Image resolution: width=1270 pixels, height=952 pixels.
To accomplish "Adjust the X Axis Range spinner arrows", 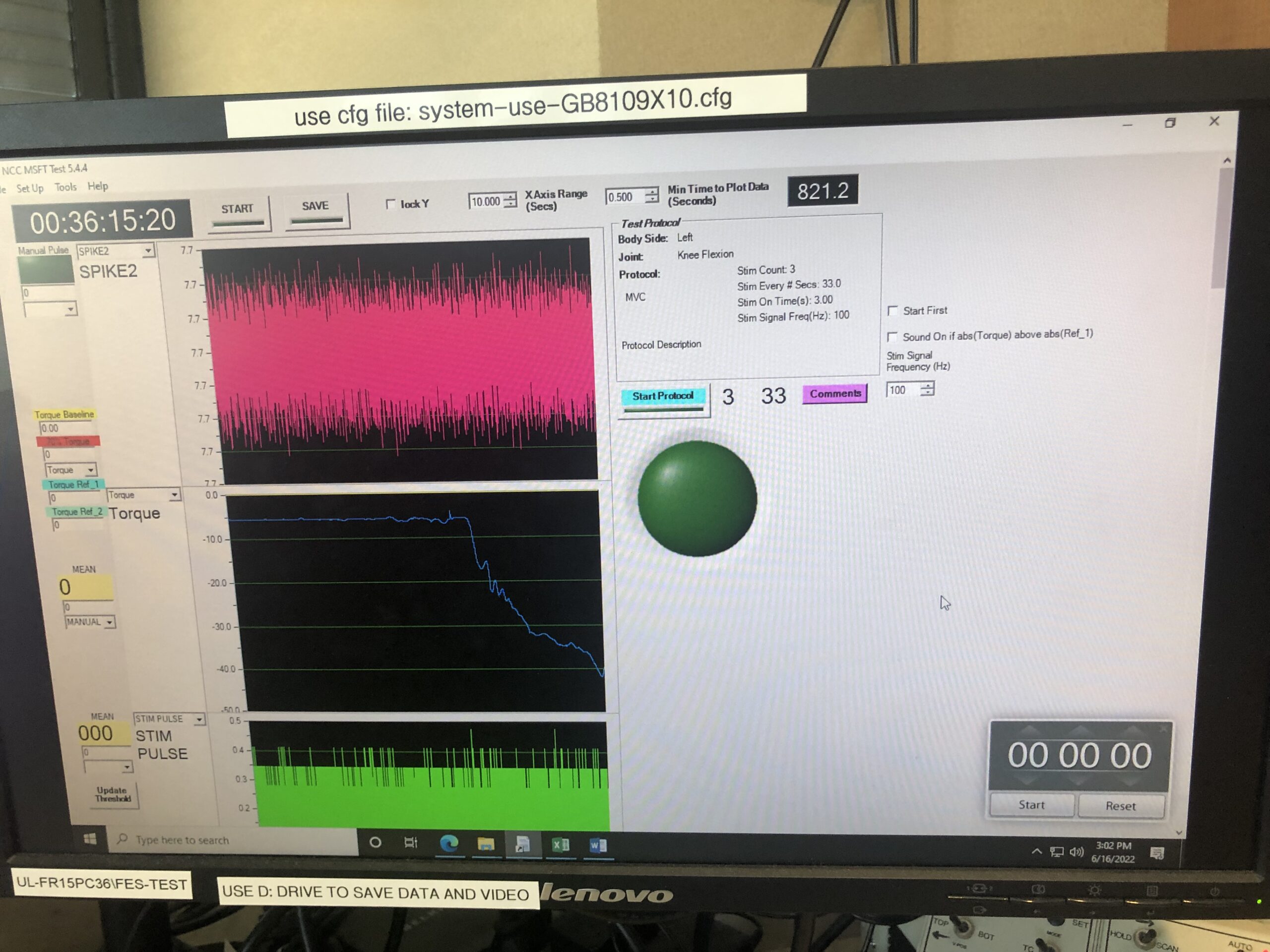I will [510, 200].
